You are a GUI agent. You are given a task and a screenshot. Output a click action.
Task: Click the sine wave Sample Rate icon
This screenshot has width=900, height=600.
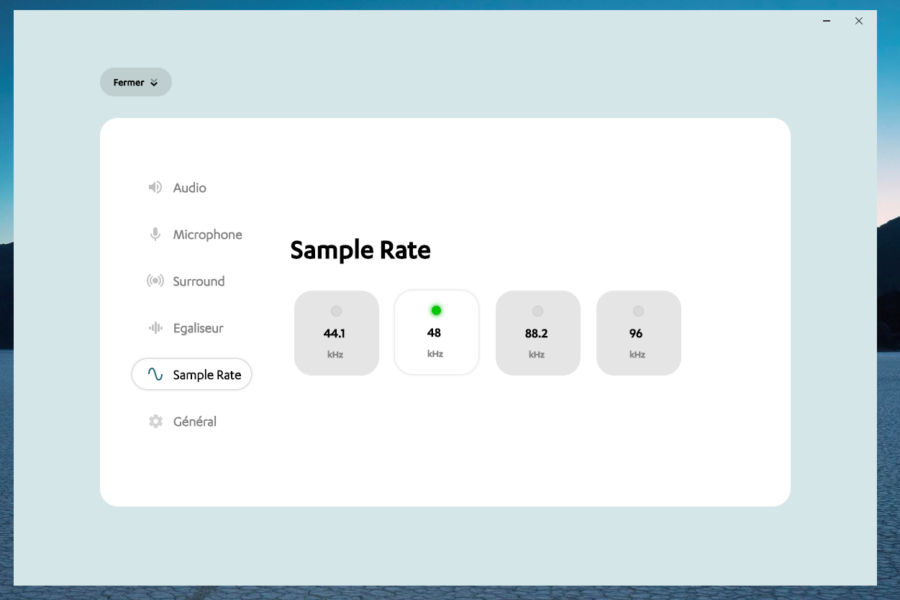tap(155, 374)
